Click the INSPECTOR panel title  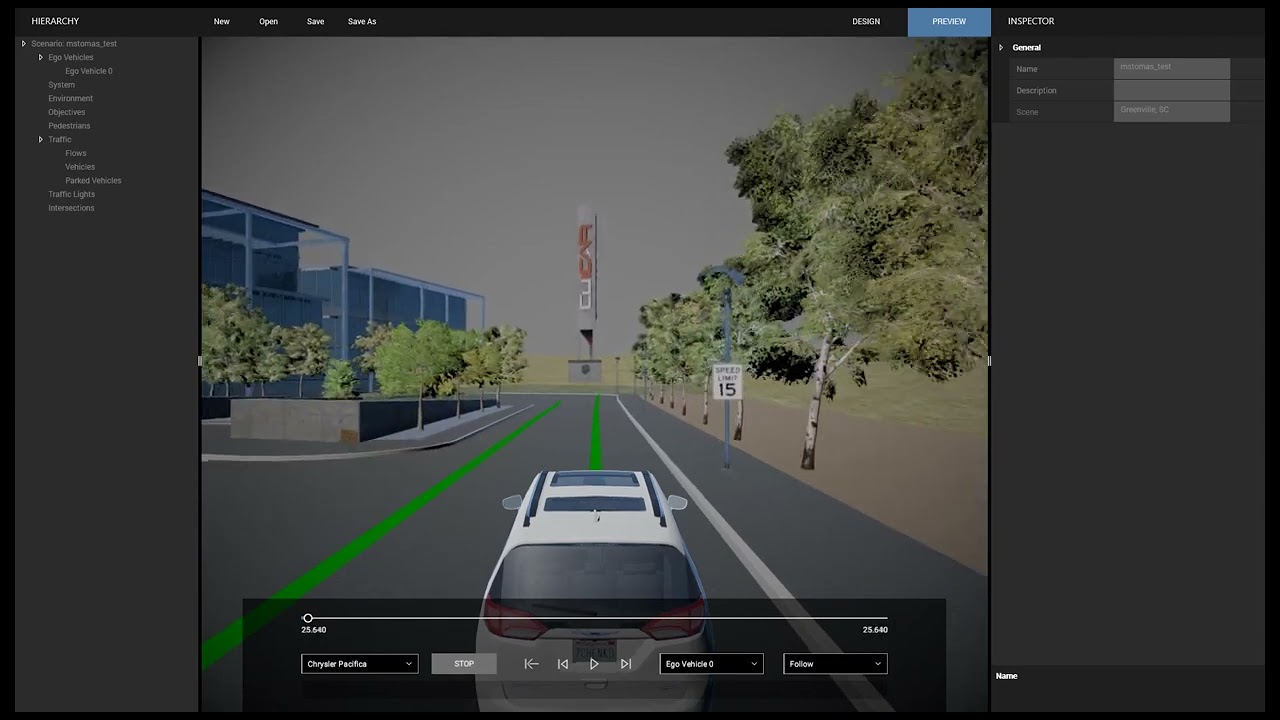tap(1031, 21)
